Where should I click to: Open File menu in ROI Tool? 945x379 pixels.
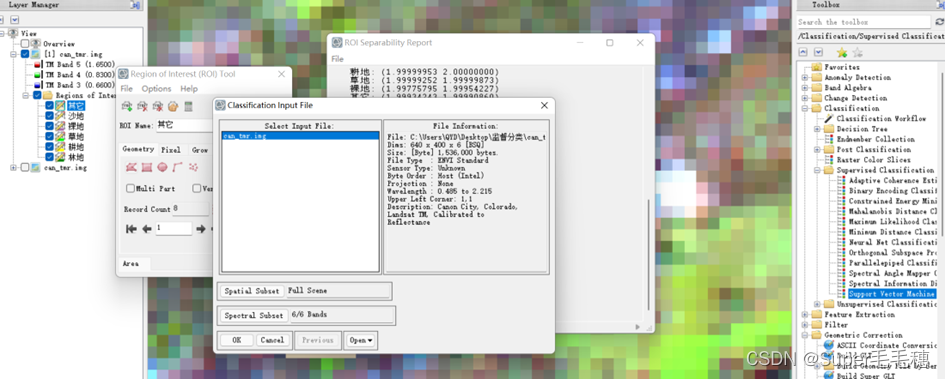tap(127, 89)
